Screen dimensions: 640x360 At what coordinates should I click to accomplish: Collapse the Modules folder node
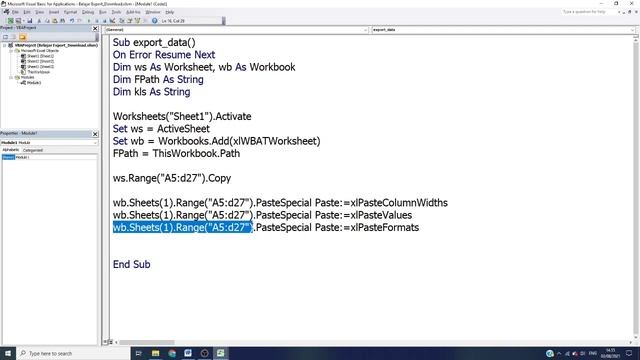click(11, 77)
